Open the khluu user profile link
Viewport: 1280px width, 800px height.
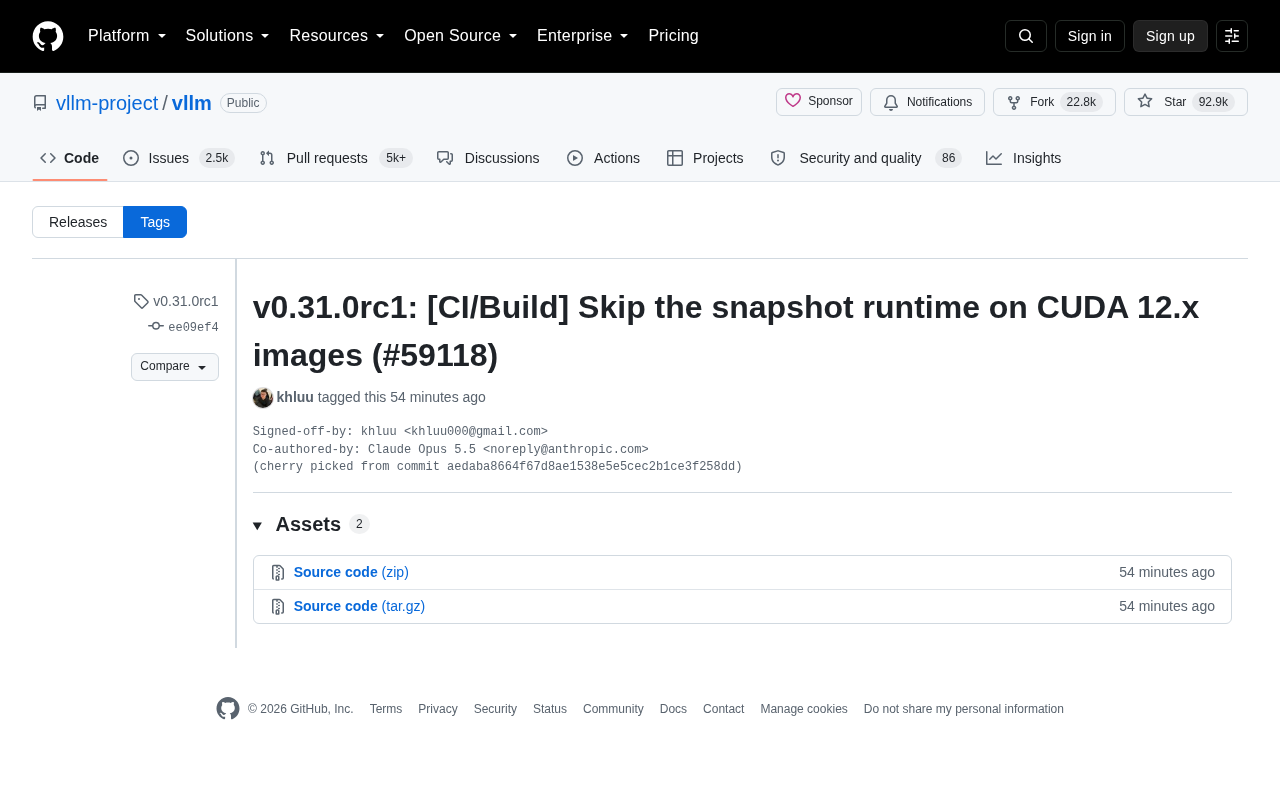[x=295, y=397]
